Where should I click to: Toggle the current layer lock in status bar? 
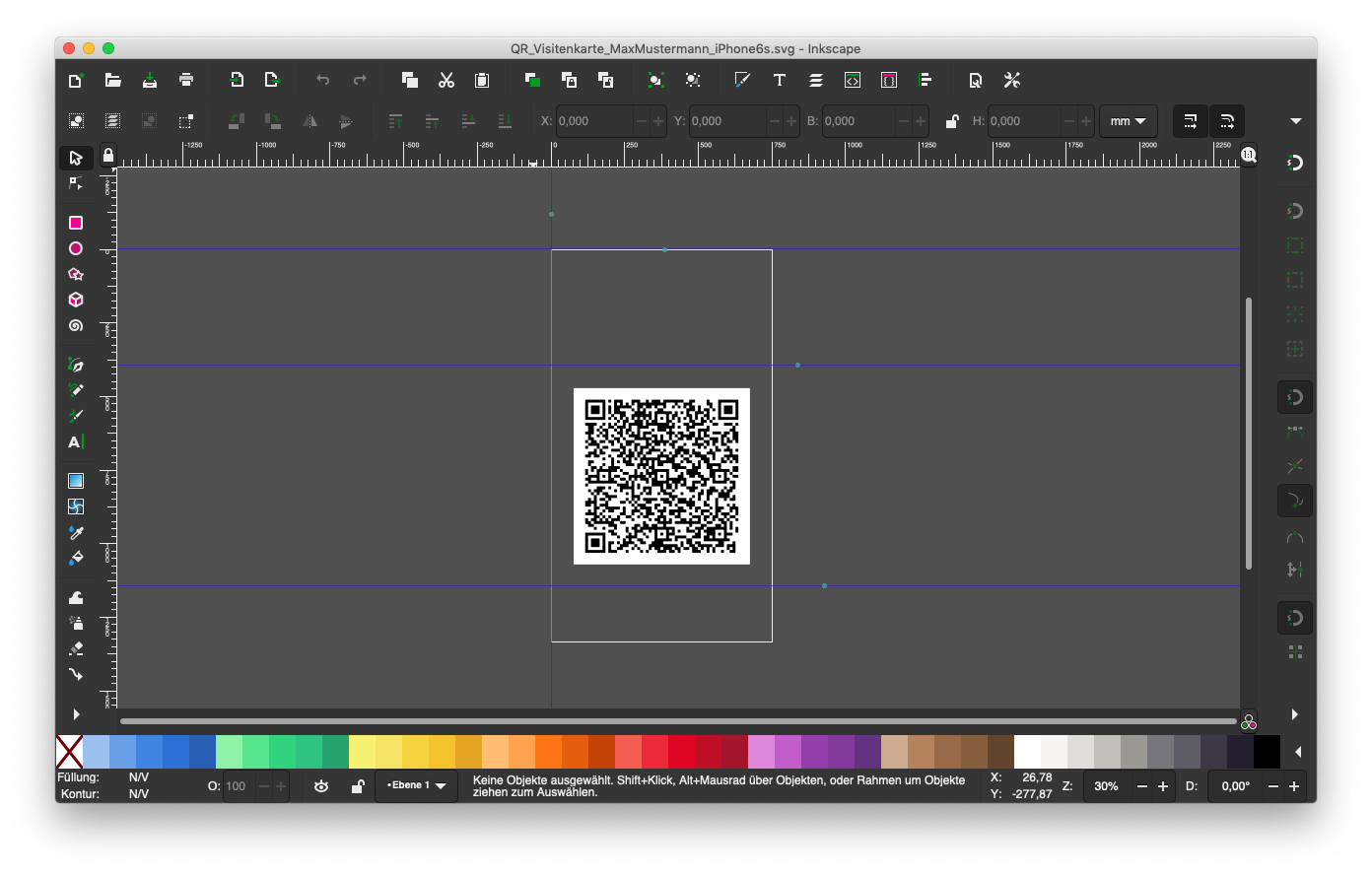click(358, 786)
